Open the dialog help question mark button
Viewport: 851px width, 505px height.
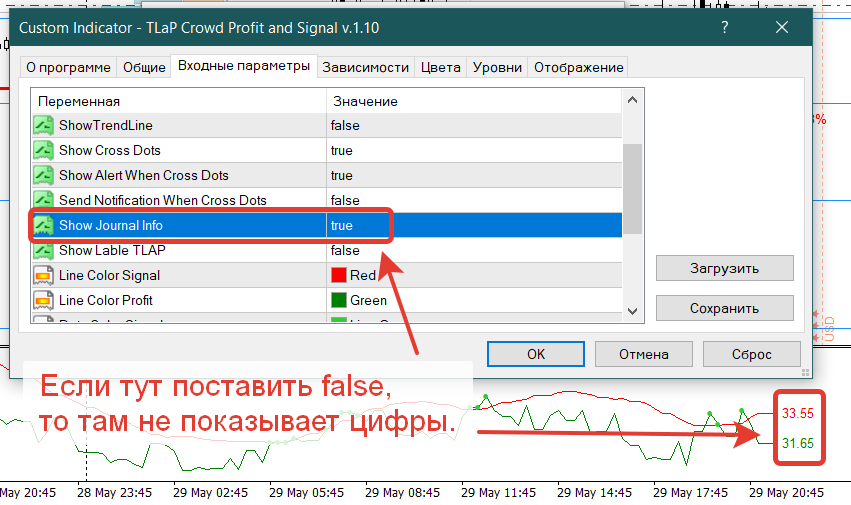coord(725,27)
